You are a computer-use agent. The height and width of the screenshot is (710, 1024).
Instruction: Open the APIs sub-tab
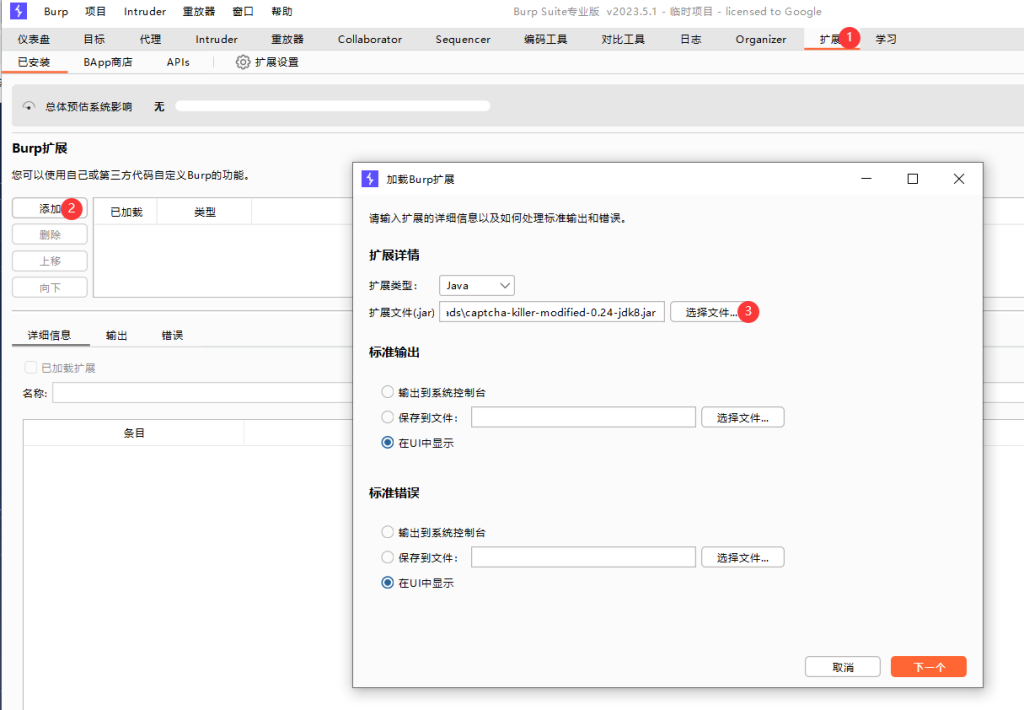178,62
